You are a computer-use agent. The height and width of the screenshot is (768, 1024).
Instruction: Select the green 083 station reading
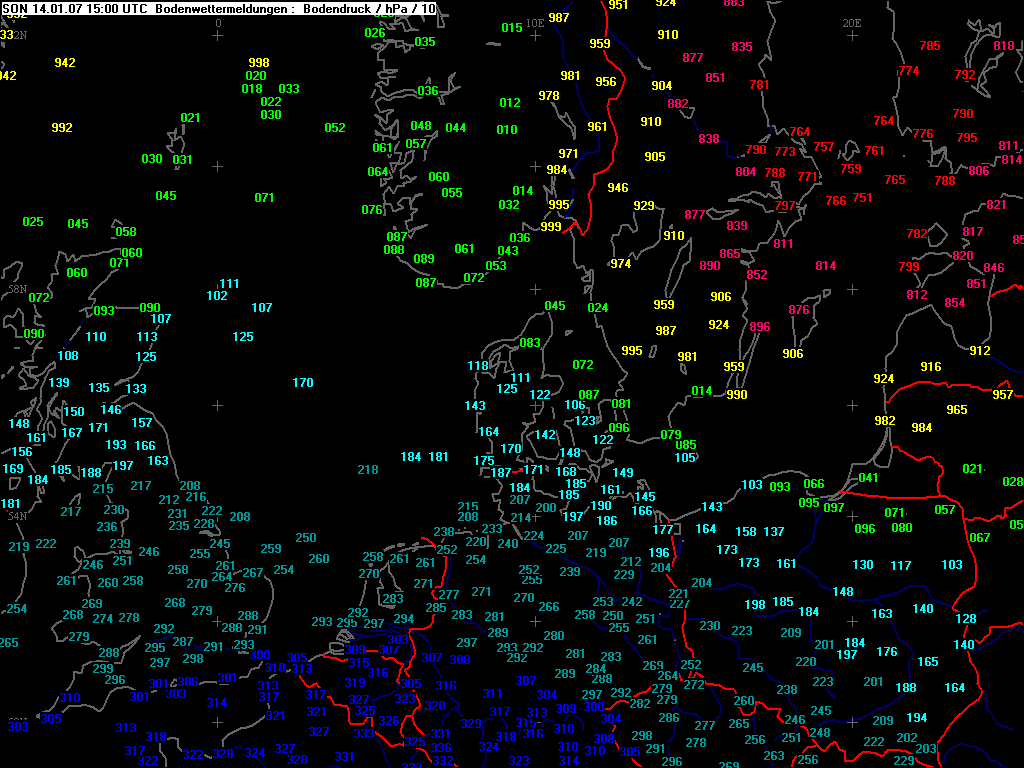point(530,343)
